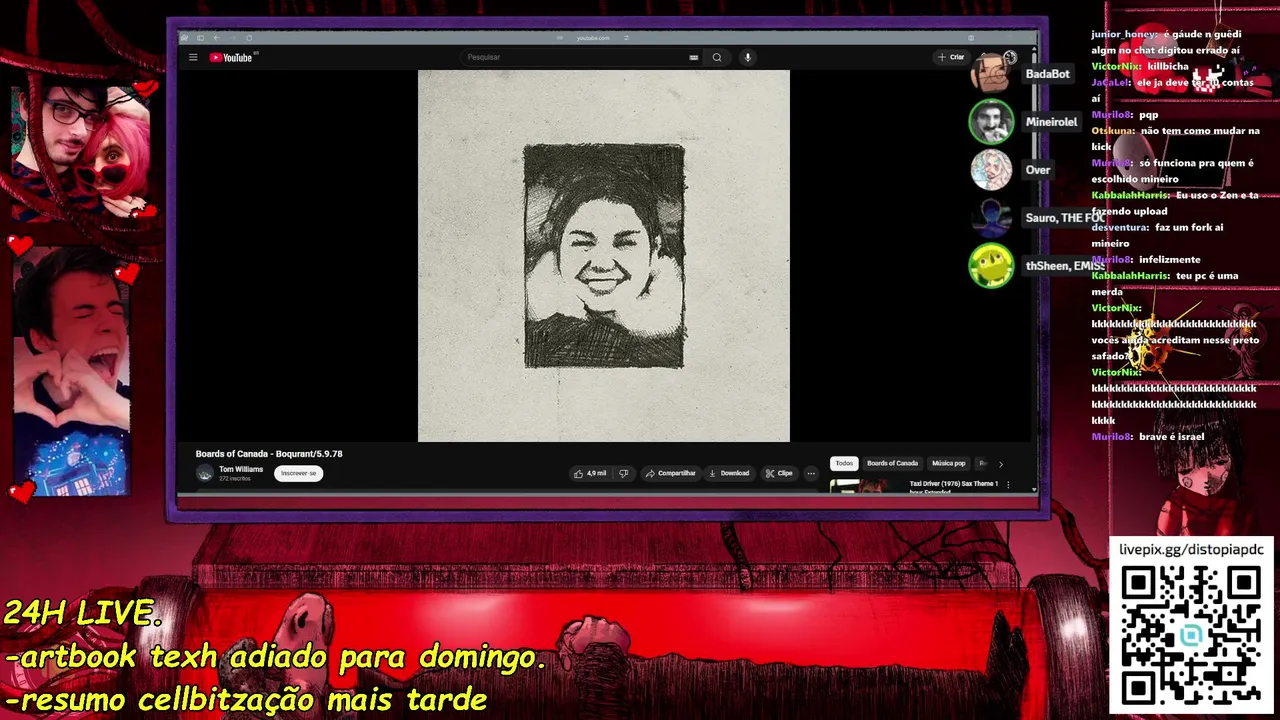Open the Tom Williams channel name link
Viewport: 1280px width, 720px height.
(241, 469)
